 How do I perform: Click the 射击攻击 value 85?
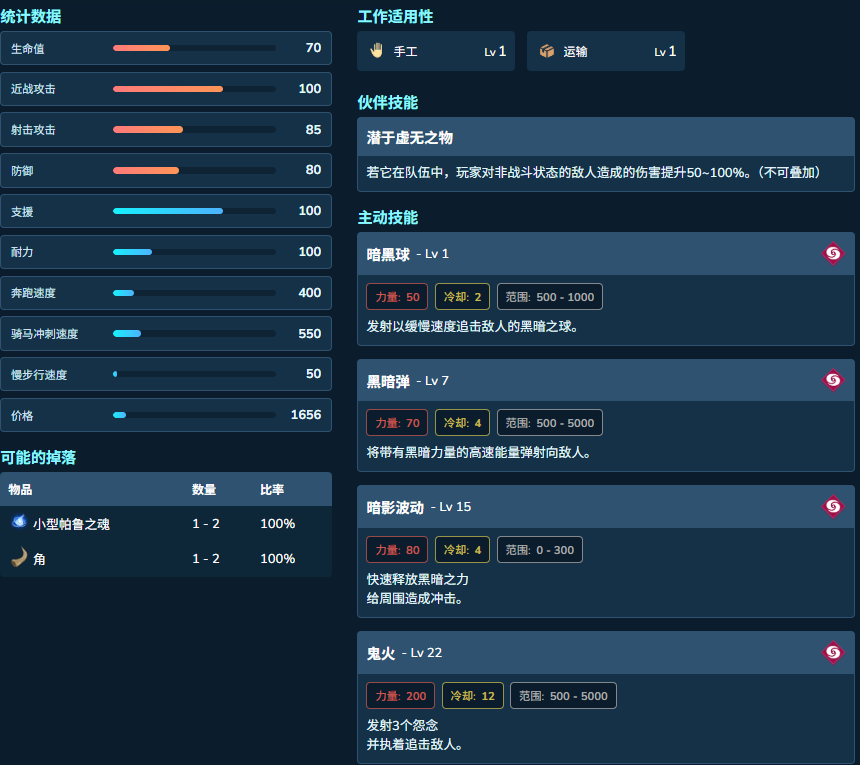(x=313, y=129)
